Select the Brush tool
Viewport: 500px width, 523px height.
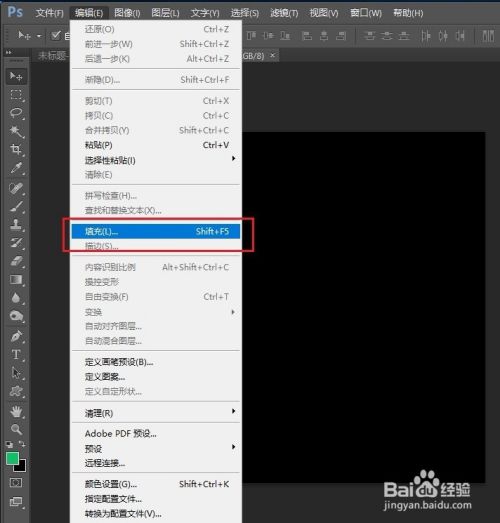coord(16,206)
